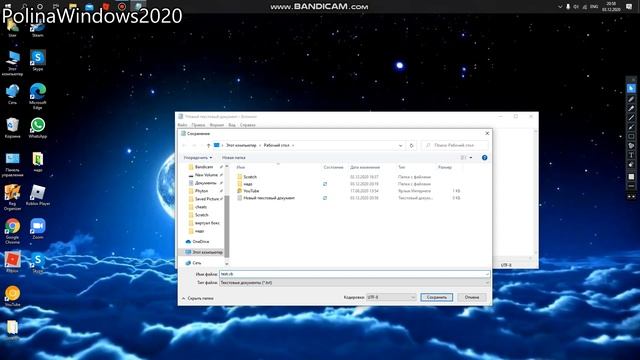Select the Recycle Bin desktop icon
The width and height of the screenshot is (640, 360).
click(12, 128)
